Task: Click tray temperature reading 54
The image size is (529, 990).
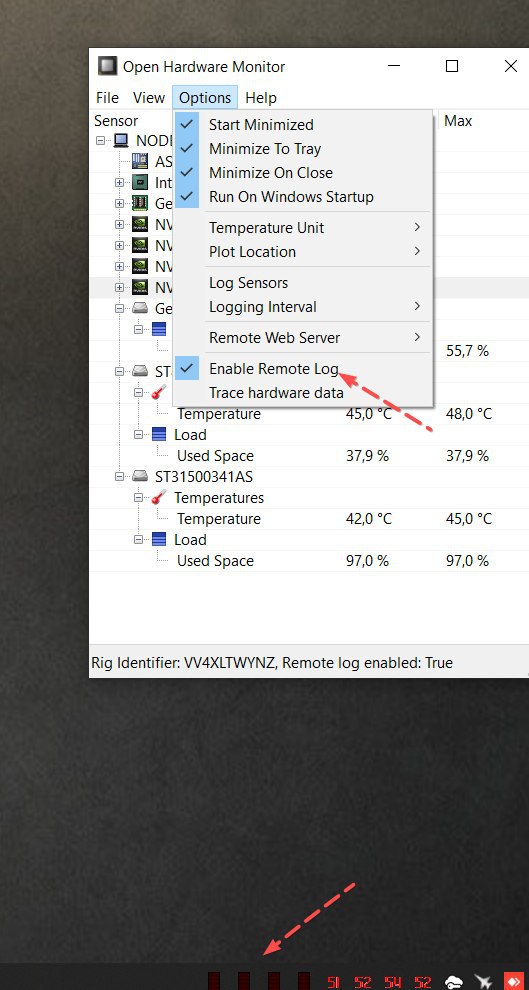Action: tap(393, 982)
